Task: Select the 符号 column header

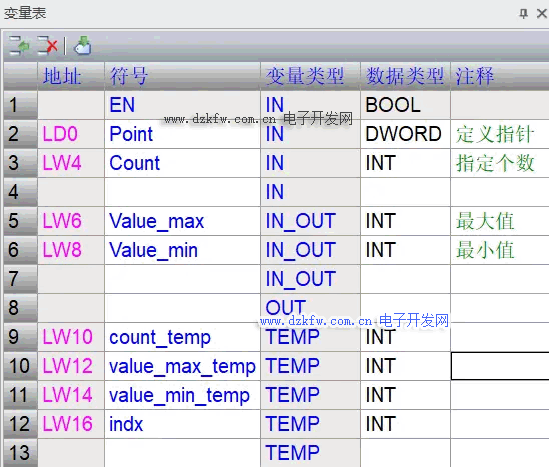Action: pyautogui.click(x=182, y=76)
